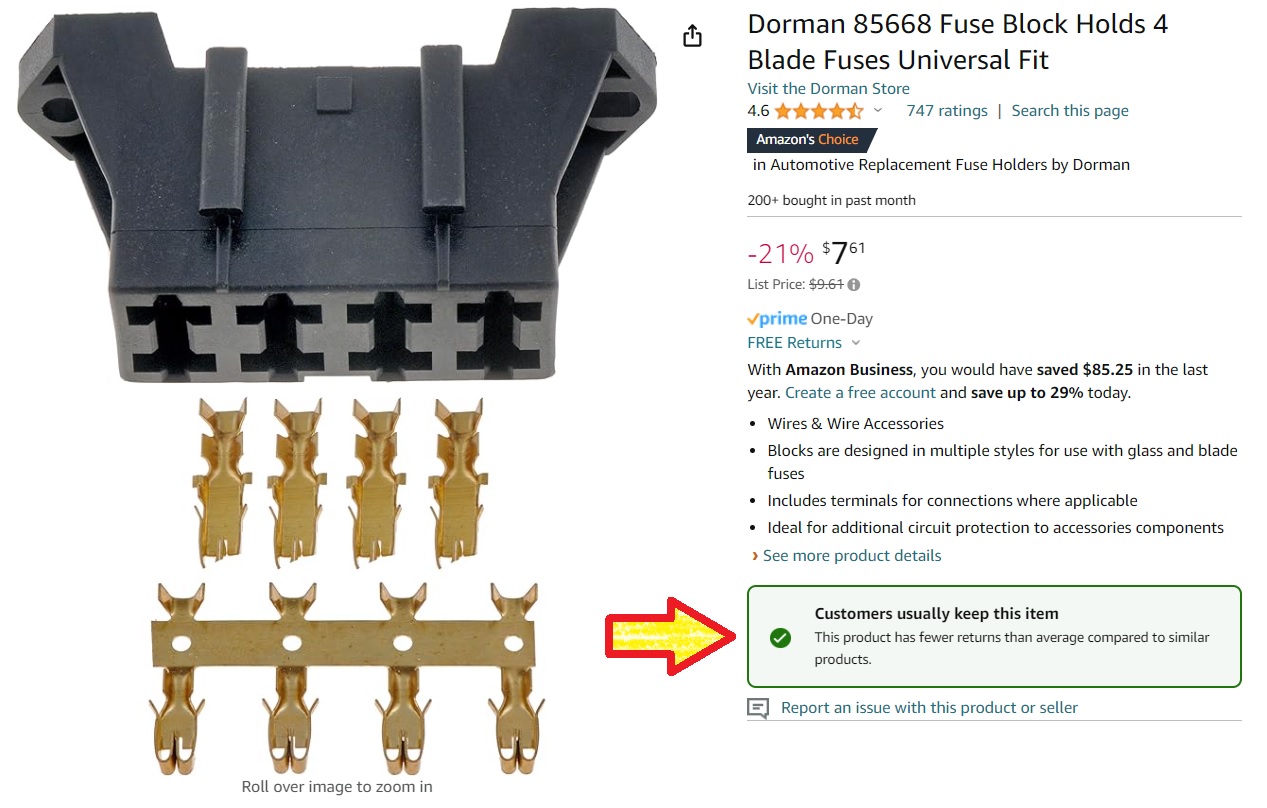Image resolution: width=1267 pixels, height=808 pixels.
Task: Click Create a free account link
Action: coord(861,393)
